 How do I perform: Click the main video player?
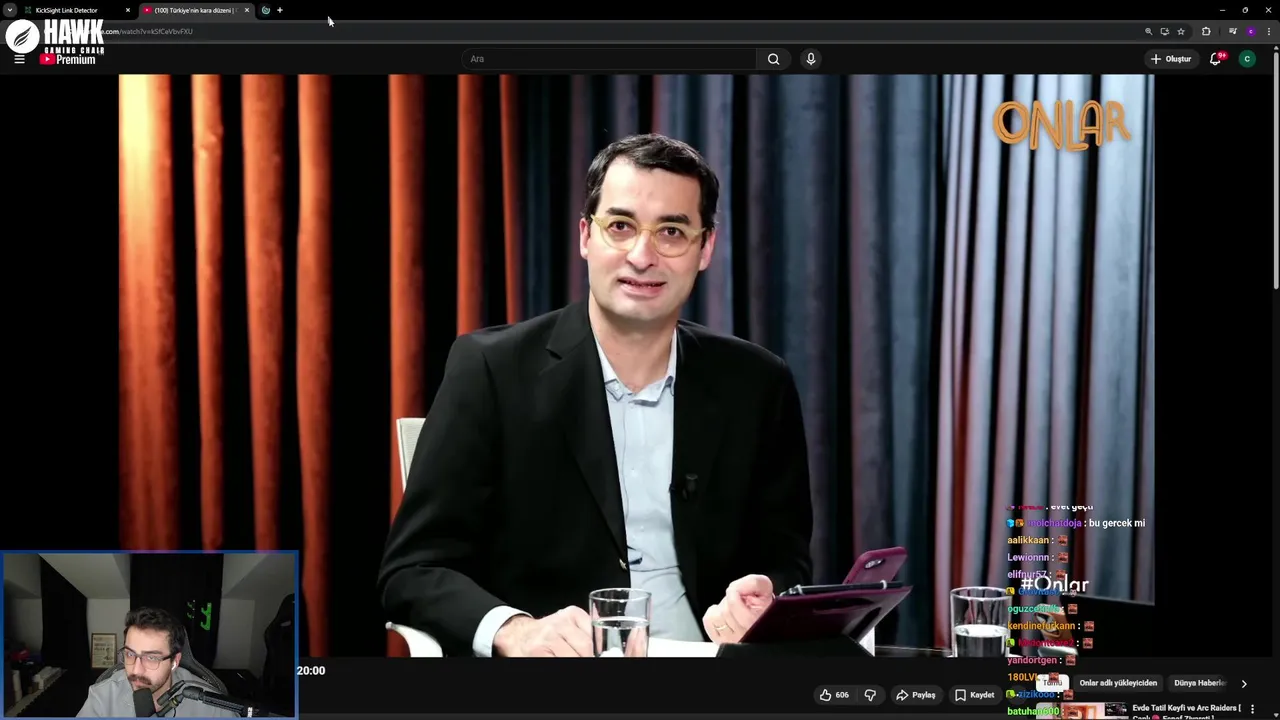click(x=636, y=365)
